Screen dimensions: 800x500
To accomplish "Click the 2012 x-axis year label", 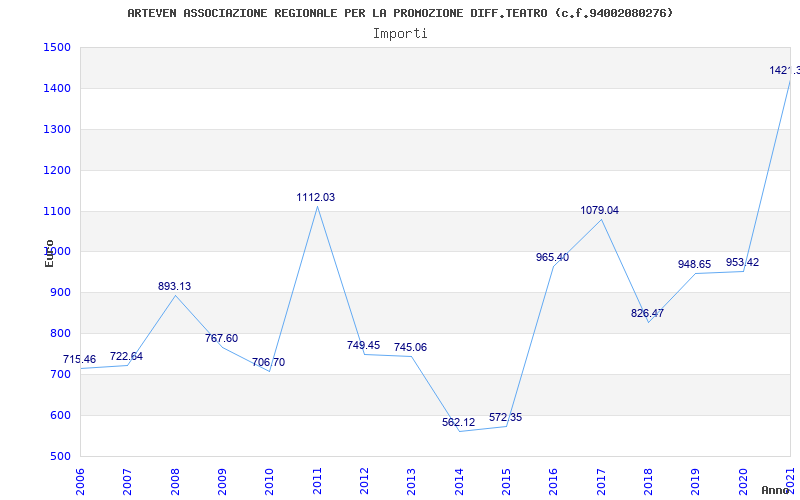I will click(364, 482).
